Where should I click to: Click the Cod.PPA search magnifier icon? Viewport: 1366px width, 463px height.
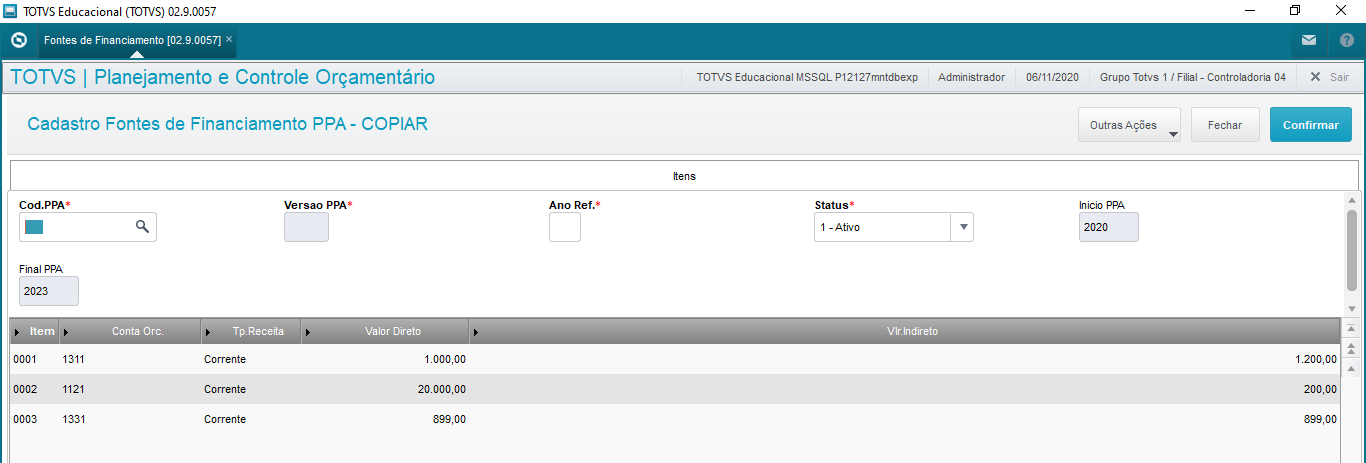(143, 227)
